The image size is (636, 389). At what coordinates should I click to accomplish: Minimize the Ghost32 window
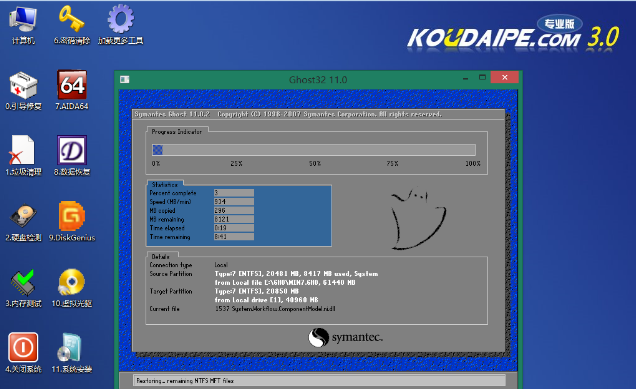(466, 78)
